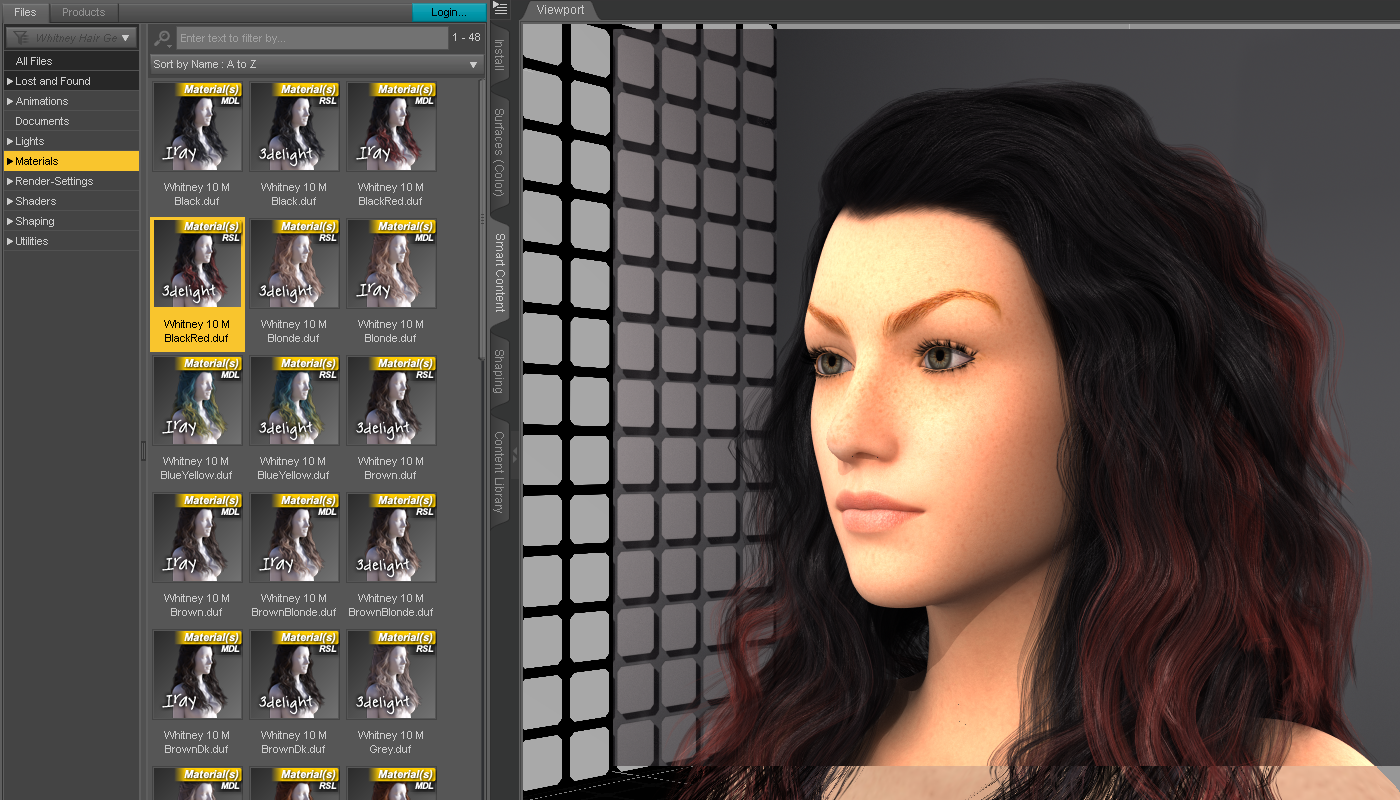Select the 3delight BrownDk.duf thumbnail
The height and width of the screenshot is (800, 1400).
(294, 675)
